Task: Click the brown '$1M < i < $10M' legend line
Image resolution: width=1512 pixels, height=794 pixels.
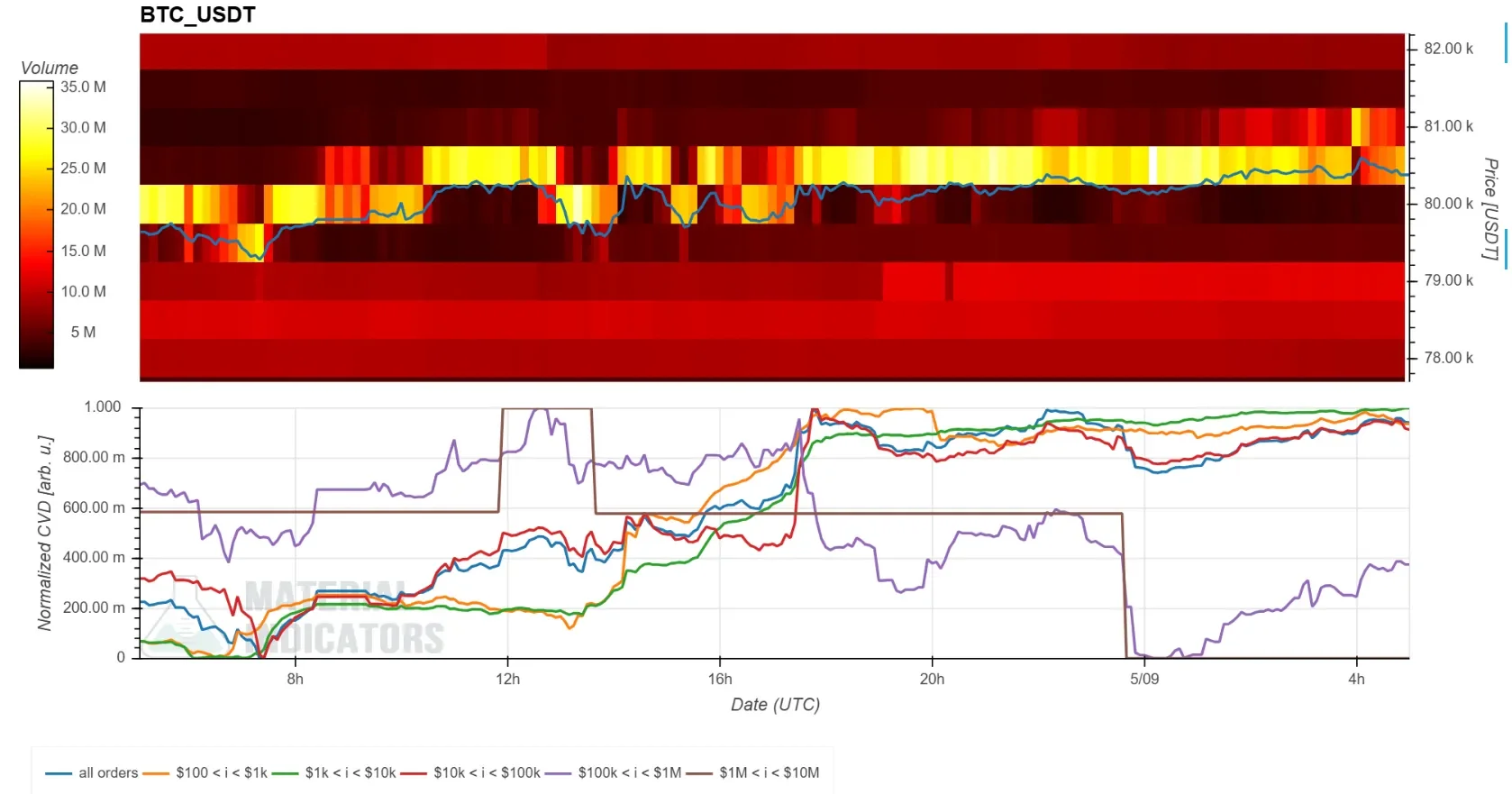Action: (x=699, y=773)
